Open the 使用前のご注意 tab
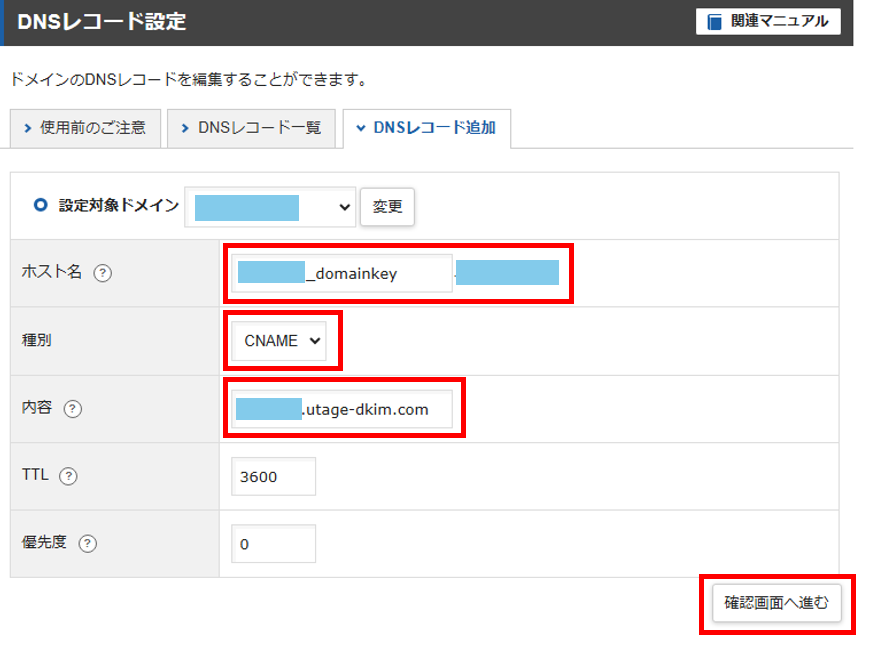881x655 pixels. 85,128
